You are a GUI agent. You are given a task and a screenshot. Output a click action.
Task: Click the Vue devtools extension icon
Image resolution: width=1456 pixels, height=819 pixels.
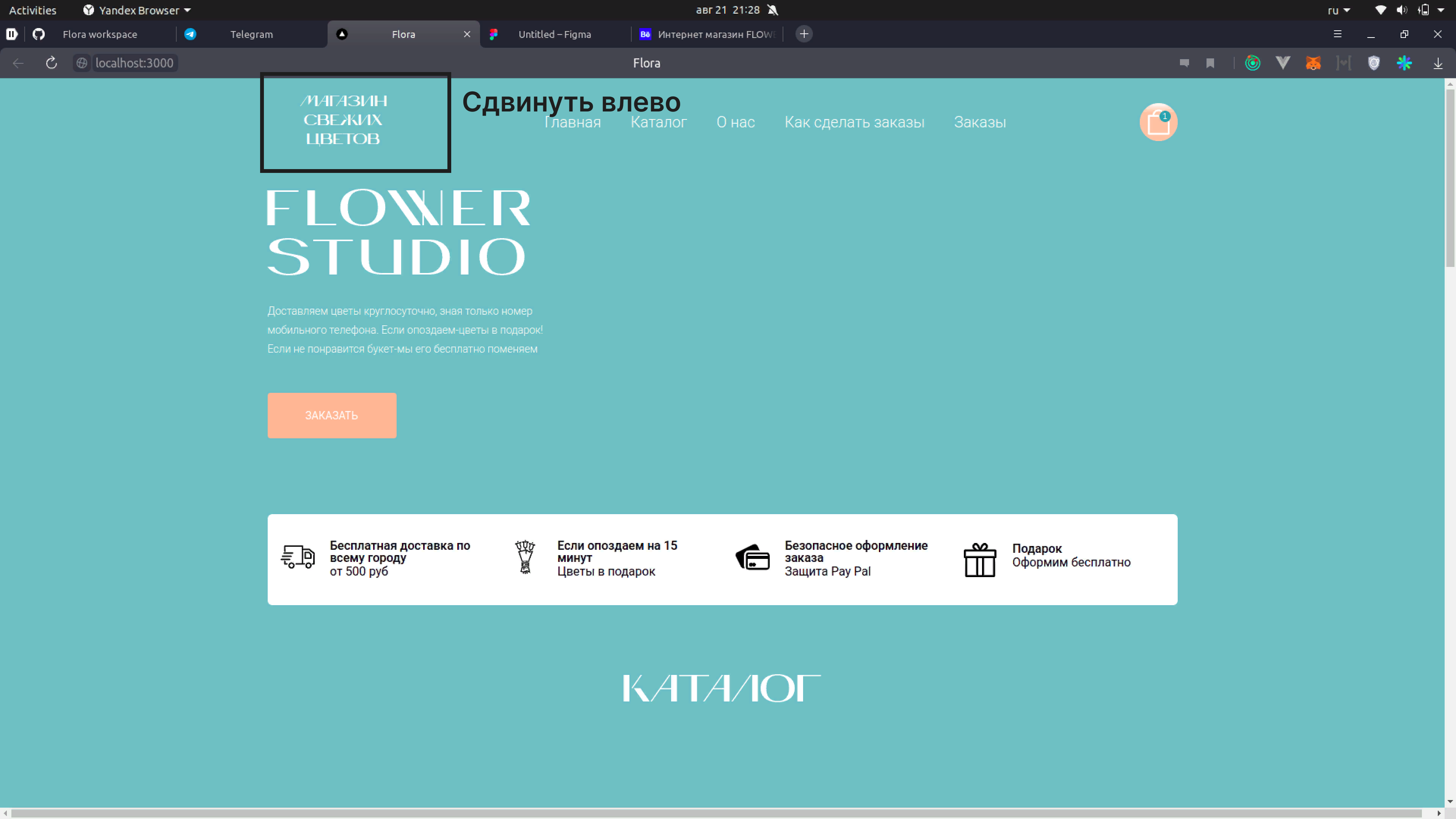click(1283, 63)
